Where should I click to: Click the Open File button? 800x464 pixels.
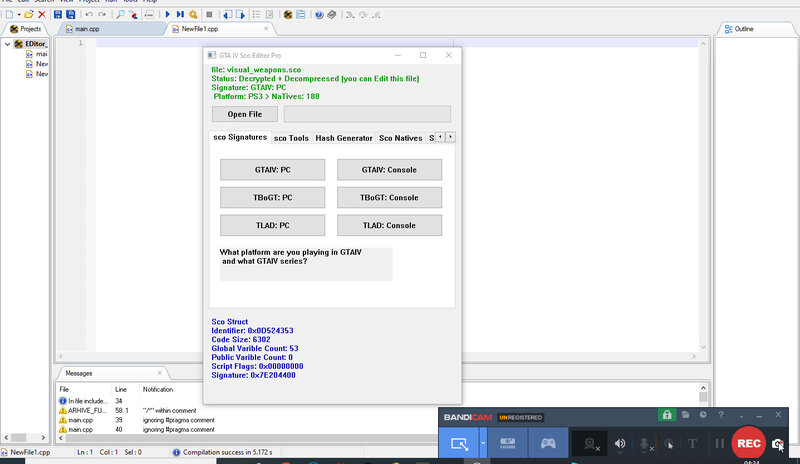tap(245, 114)
